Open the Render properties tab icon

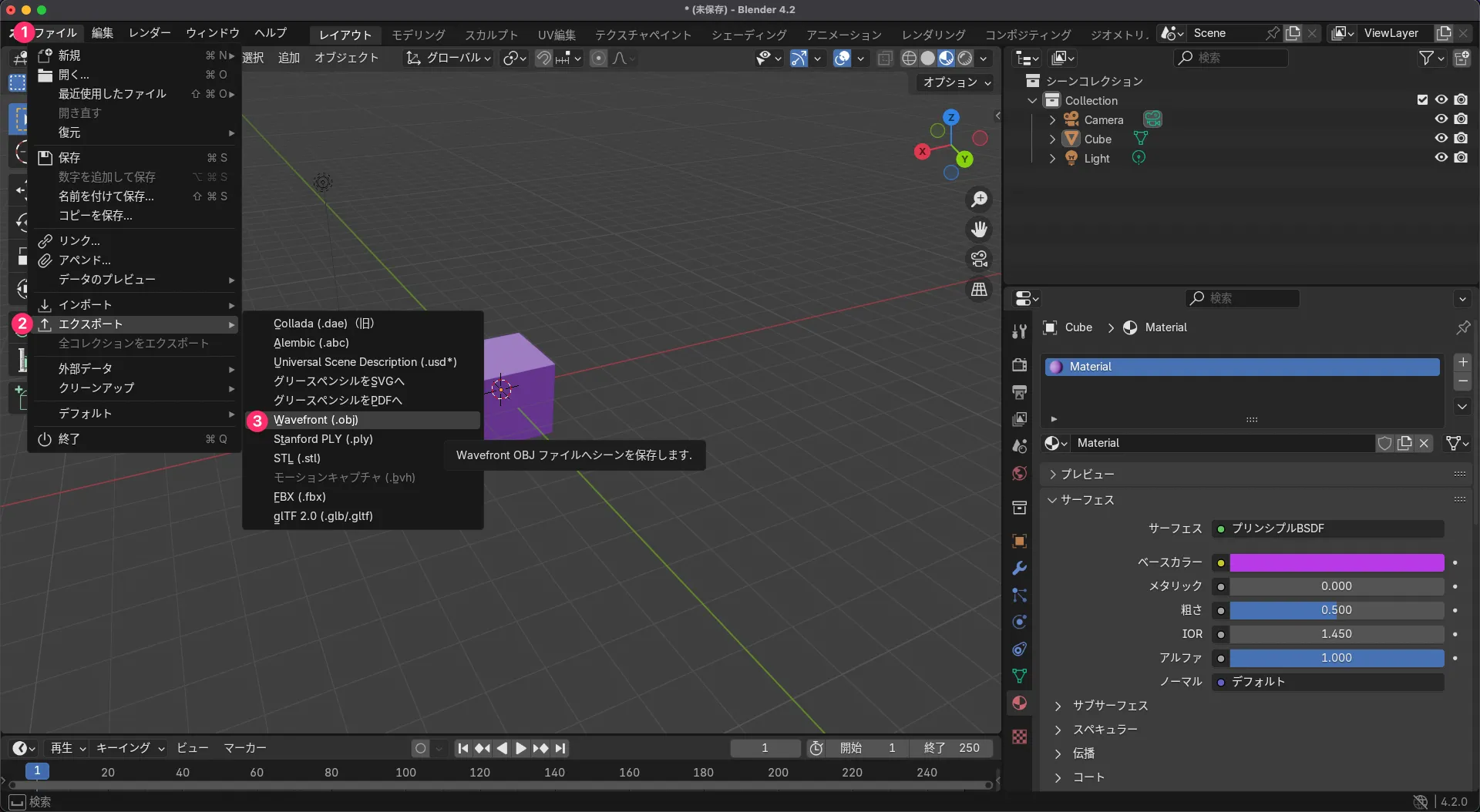[x=1019, y=364]
